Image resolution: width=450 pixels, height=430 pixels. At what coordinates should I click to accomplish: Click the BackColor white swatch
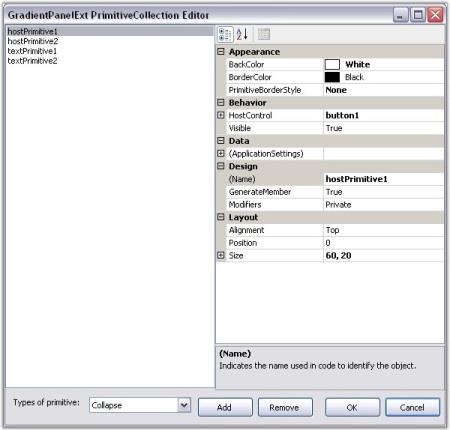(332, 64)
